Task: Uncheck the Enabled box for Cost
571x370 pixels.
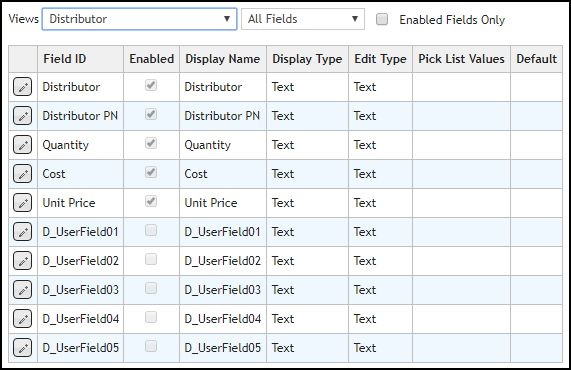Action: (x=151, y=172)
